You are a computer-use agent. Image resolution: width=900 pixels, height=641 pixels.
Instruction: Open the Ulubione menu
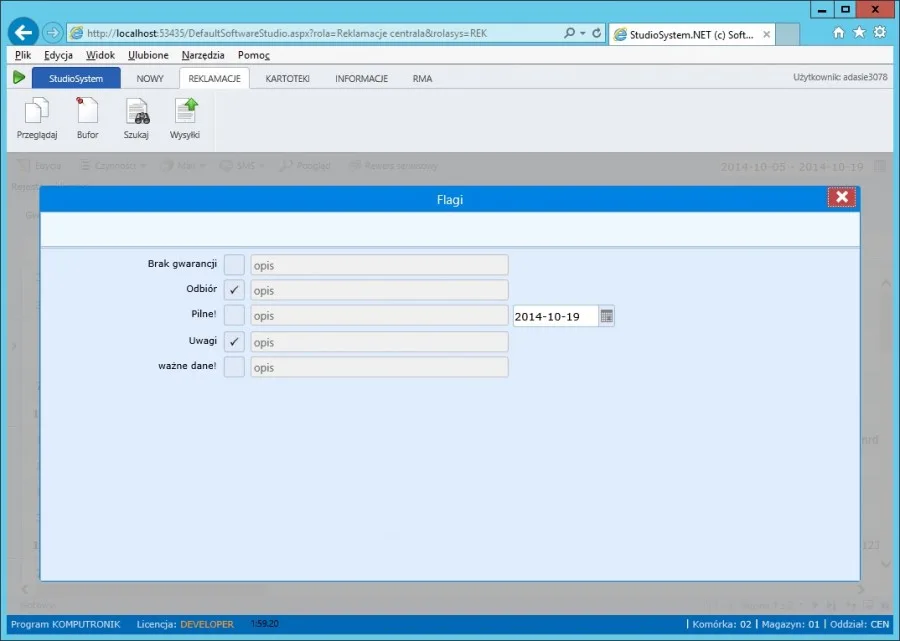click(x=148, y=55)
